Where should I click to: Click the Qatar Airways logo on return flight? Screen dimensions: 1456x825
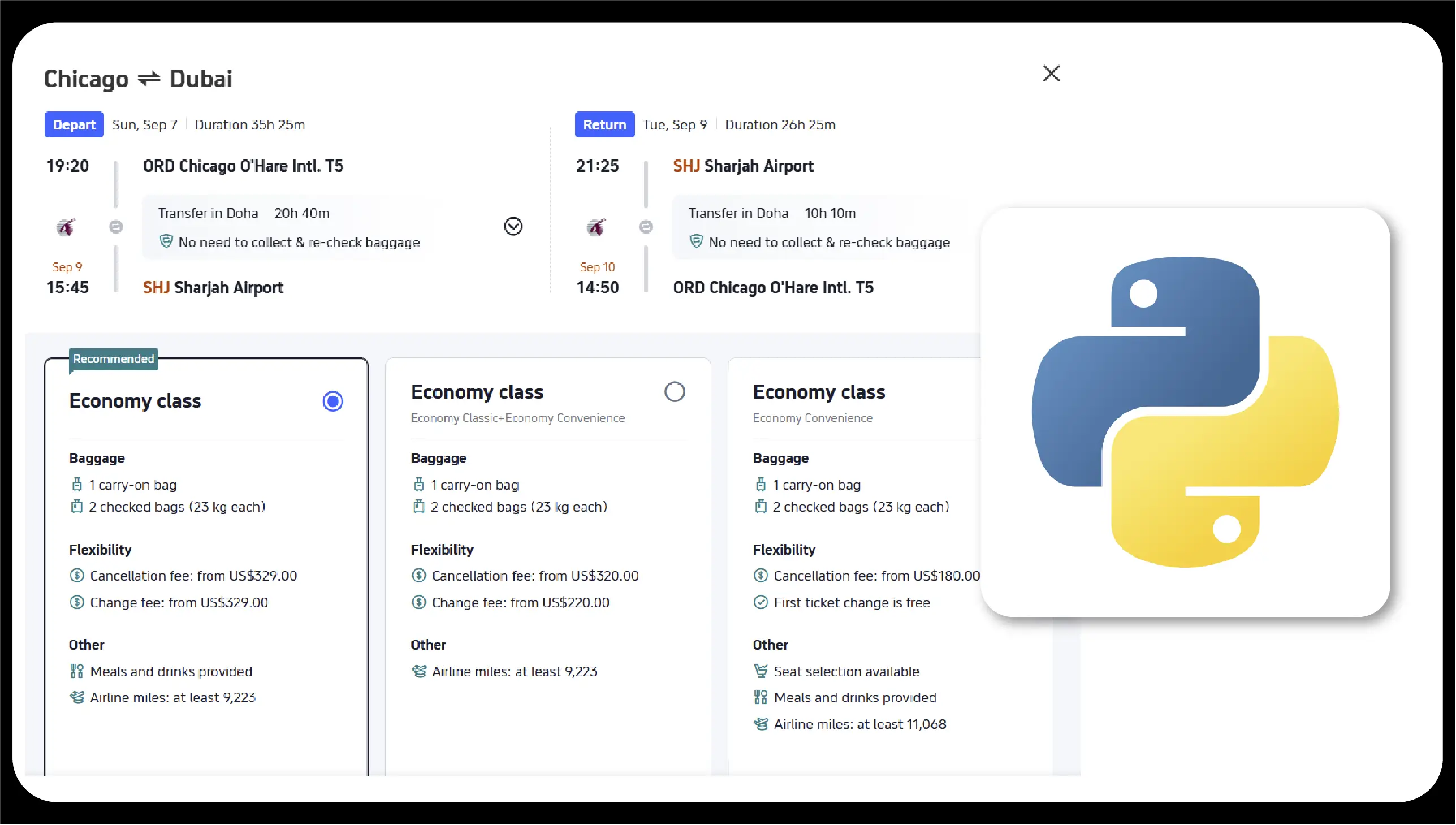click(596, 227)
